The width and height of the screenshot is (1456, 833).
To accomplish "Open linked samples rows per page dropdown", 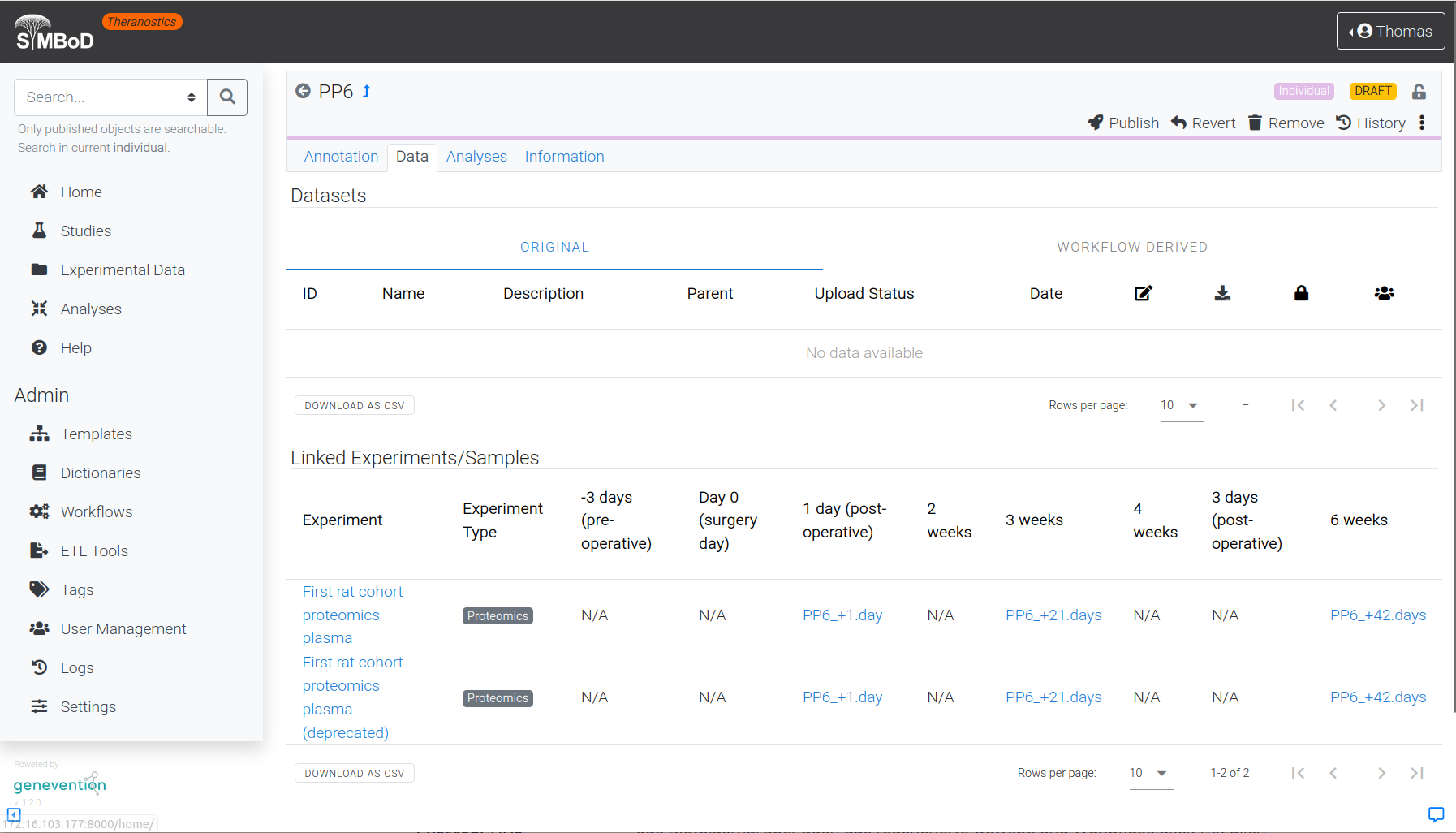I will coord(1151,773).
